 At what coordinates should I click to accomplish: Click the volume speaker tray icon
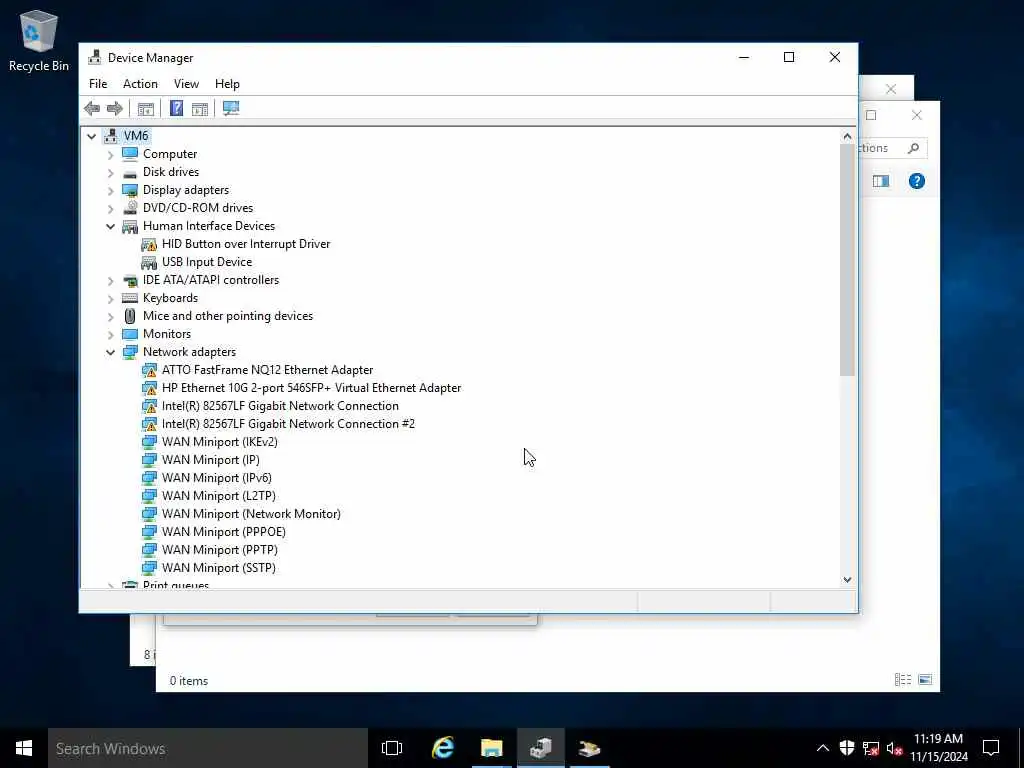point(894,748)
